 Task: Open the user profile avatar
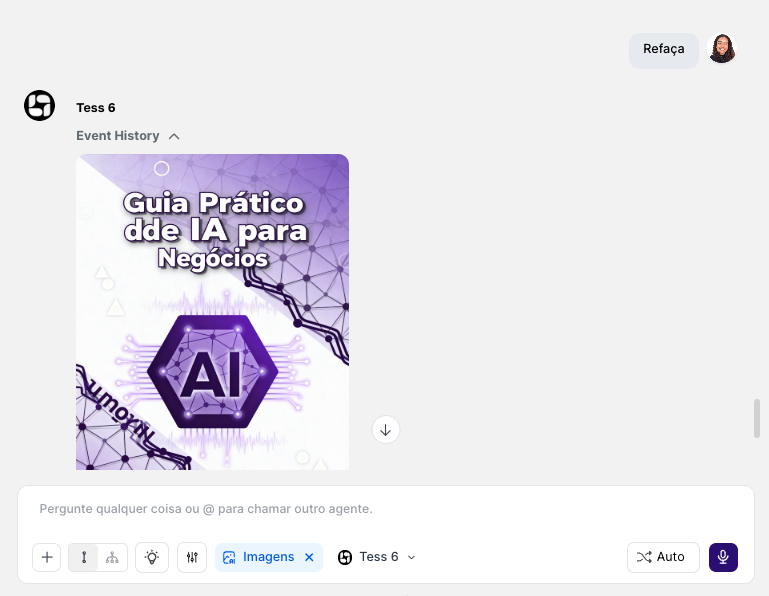[721, 49]
